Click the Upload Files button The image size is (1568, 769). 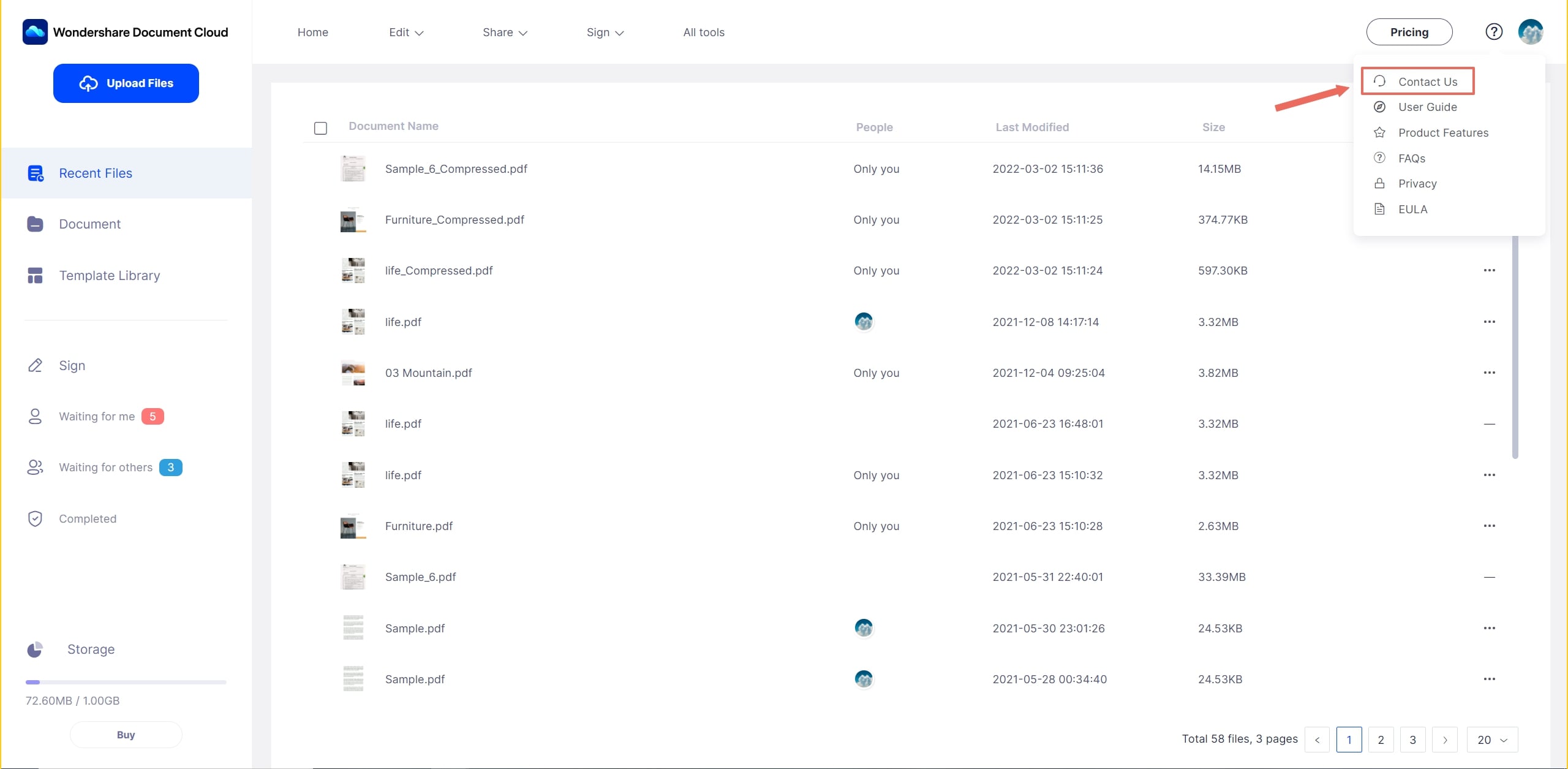(126, 83)
